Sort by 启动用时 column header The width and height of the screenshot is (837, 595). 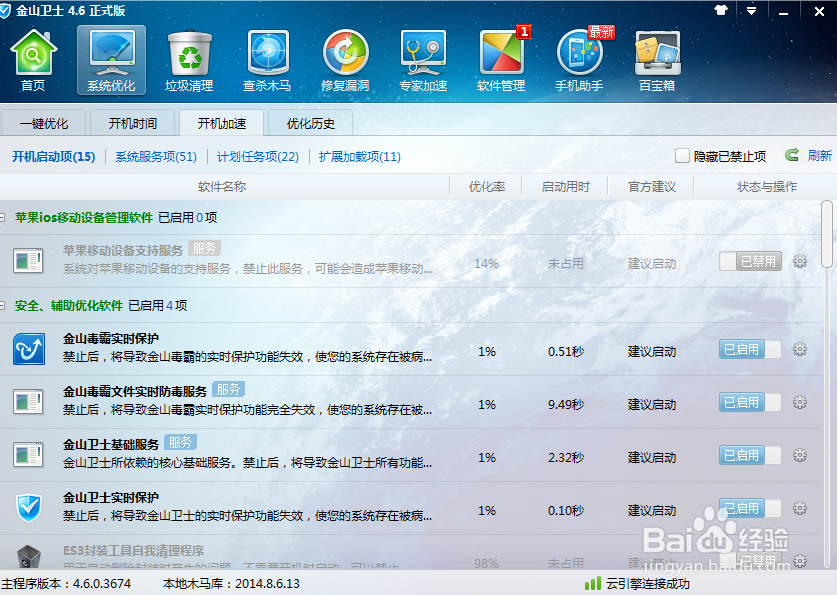coord(565,186)
